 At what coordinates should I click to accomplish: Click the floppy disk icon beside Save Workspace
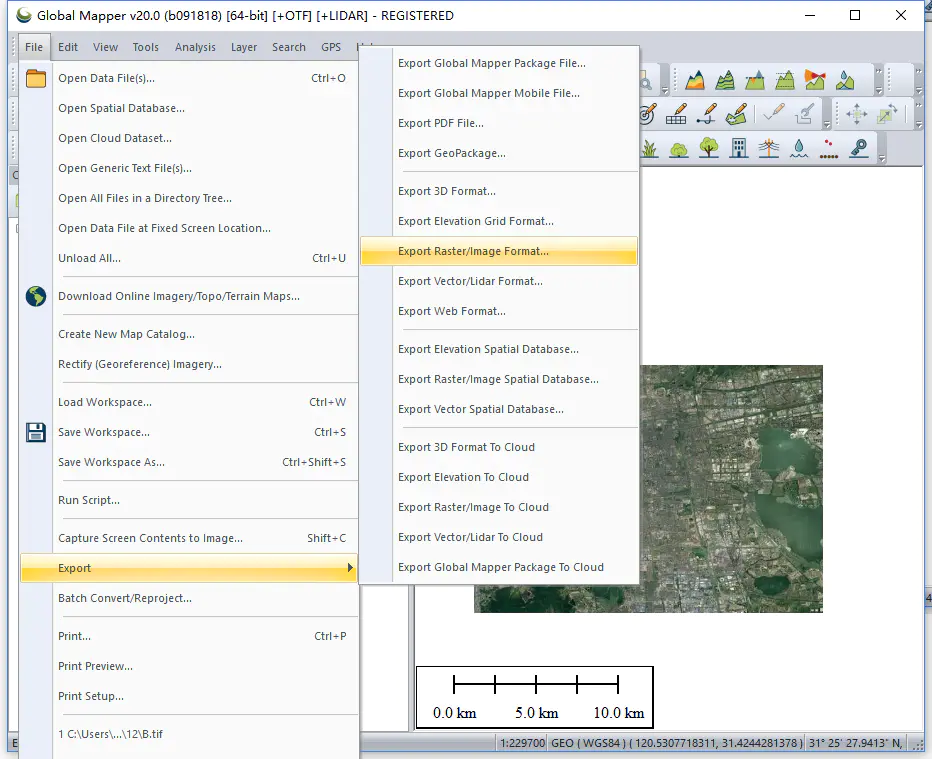pos(36,432)
